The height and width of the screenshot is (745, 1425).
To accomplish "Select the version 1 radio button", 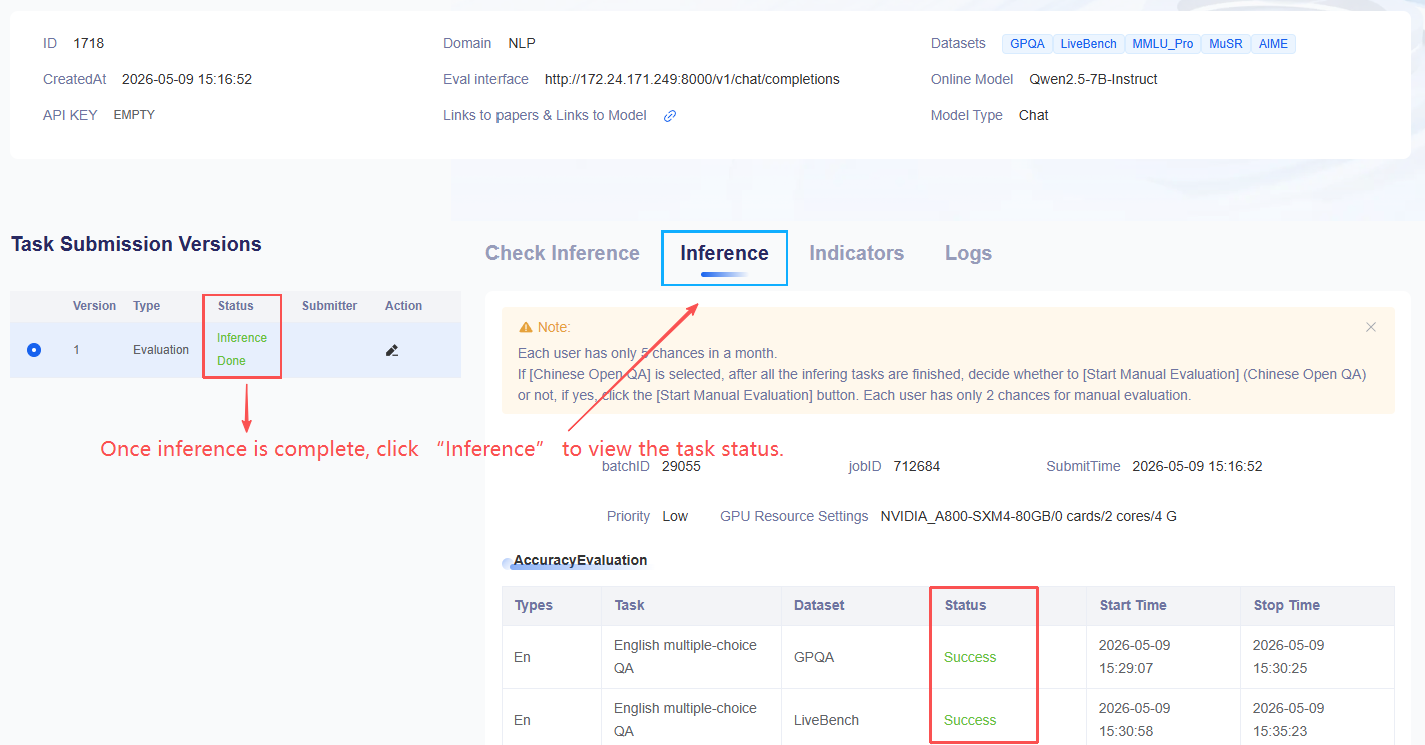I will [x=34, y=350].
